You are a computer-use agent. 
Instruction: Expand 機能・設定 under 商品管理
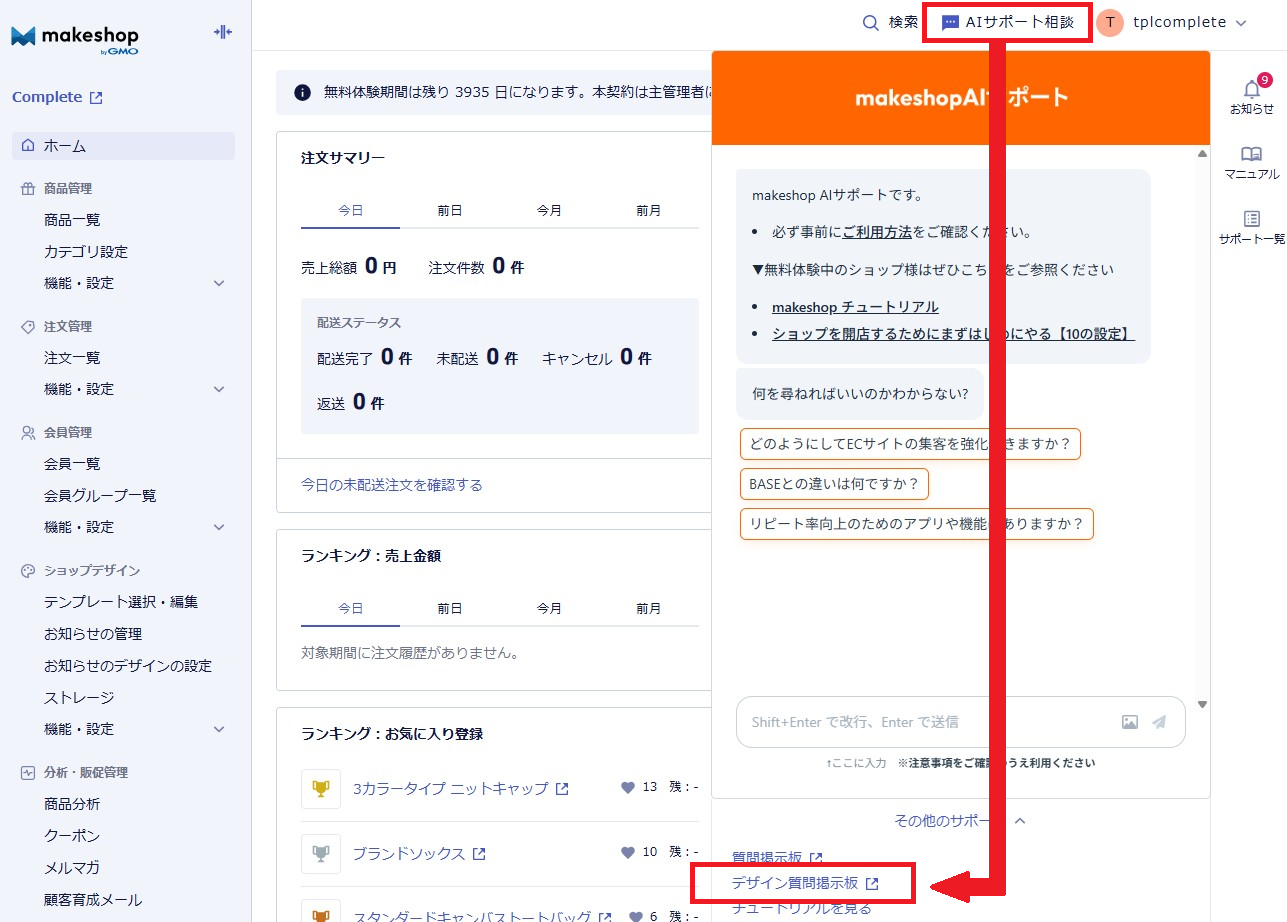pyautogui.click(x=219, y=283)
